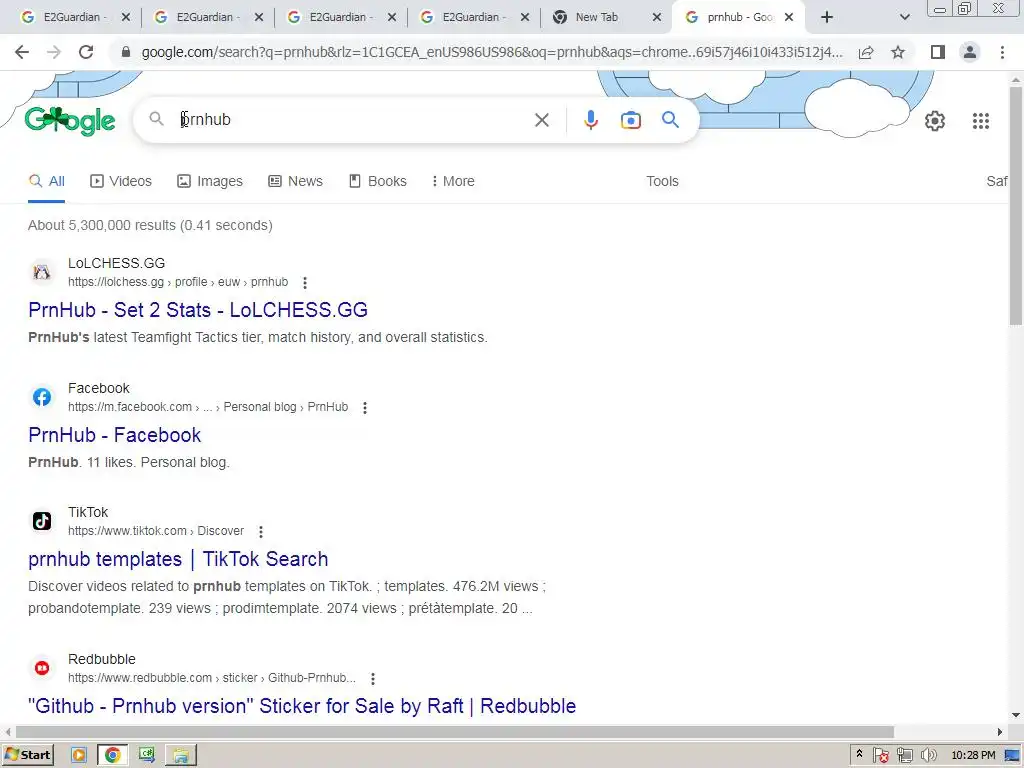Reload the current page

tap(86, 52)
